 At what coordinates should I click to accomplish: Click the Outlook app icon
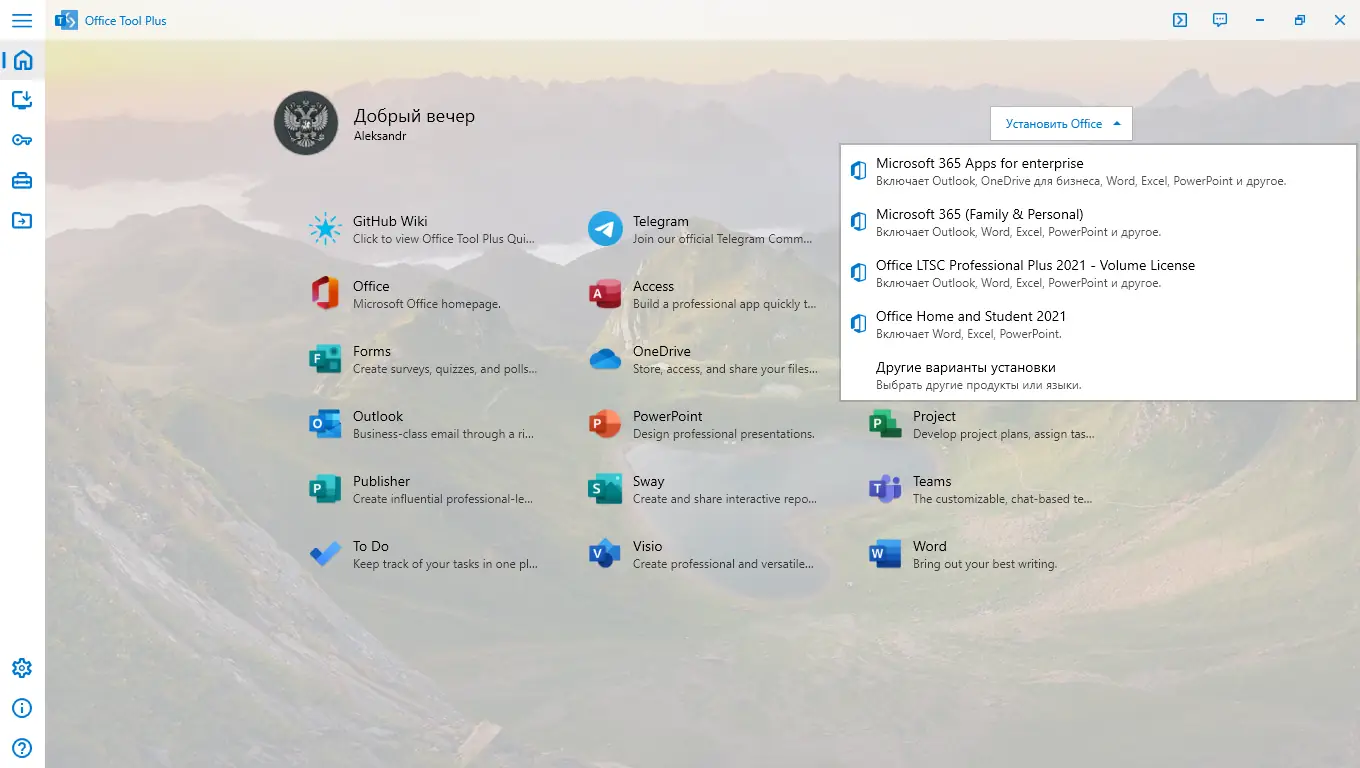tap(325, 424)
